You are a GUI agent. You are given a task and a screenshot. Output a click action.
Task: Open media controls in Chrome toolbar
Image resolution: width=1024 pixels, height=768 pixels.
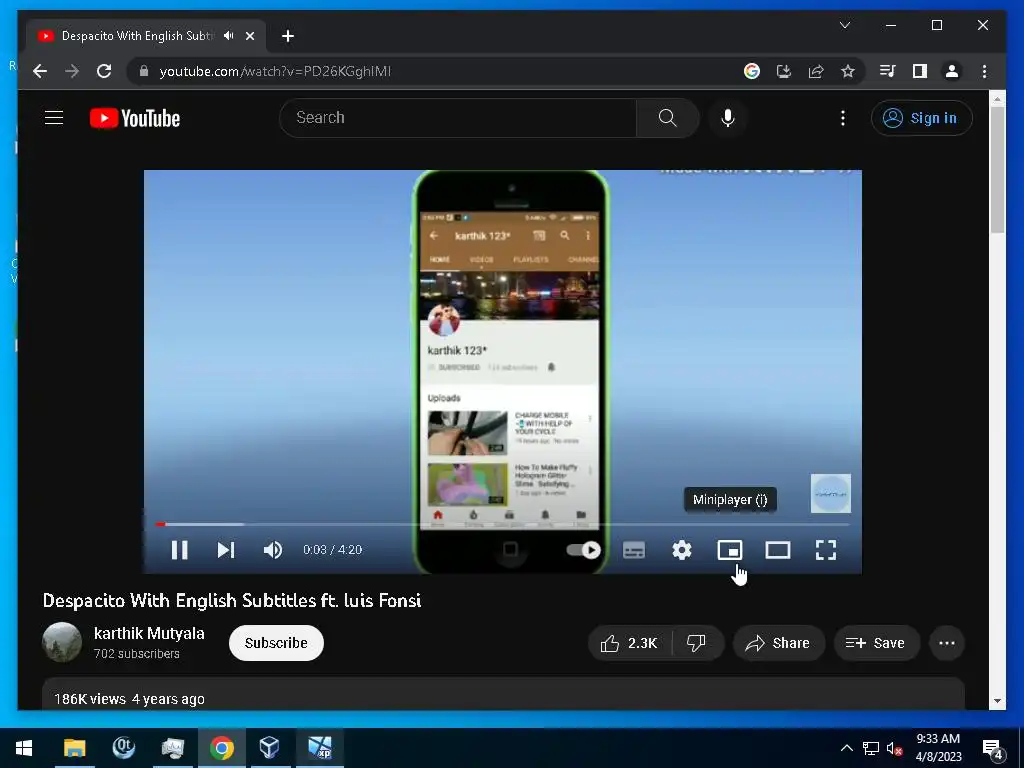pyautogui.click(x=888, y=71)
